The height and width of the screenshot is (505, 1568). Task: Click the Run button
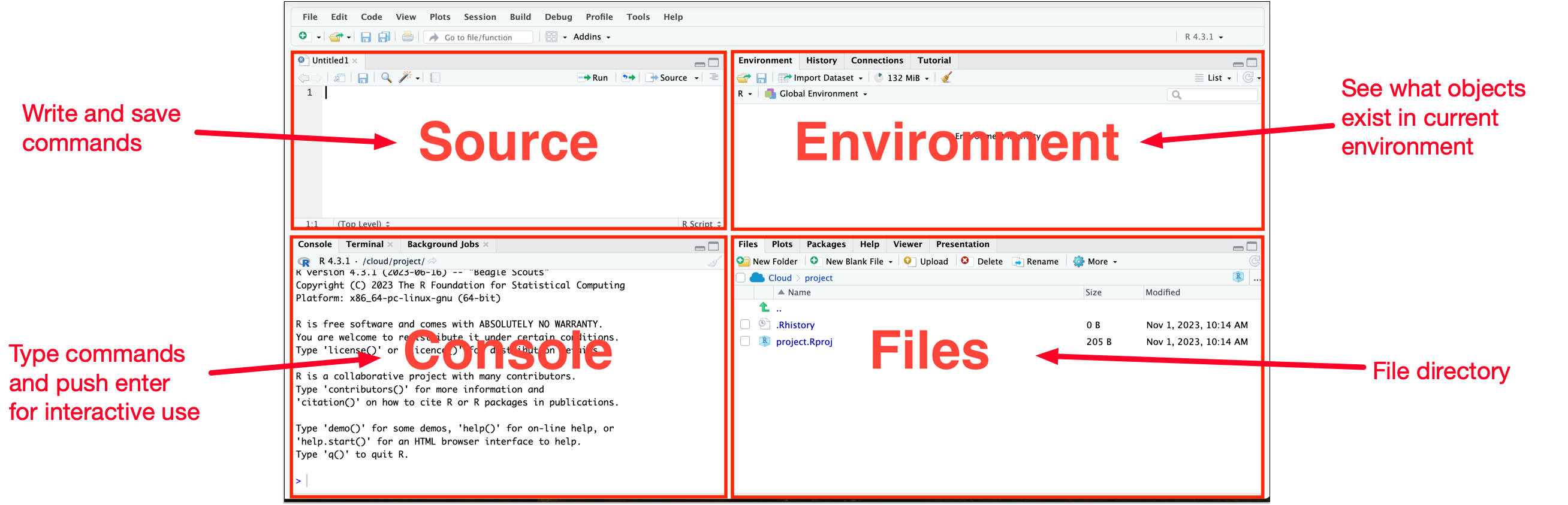click(593, 78)
